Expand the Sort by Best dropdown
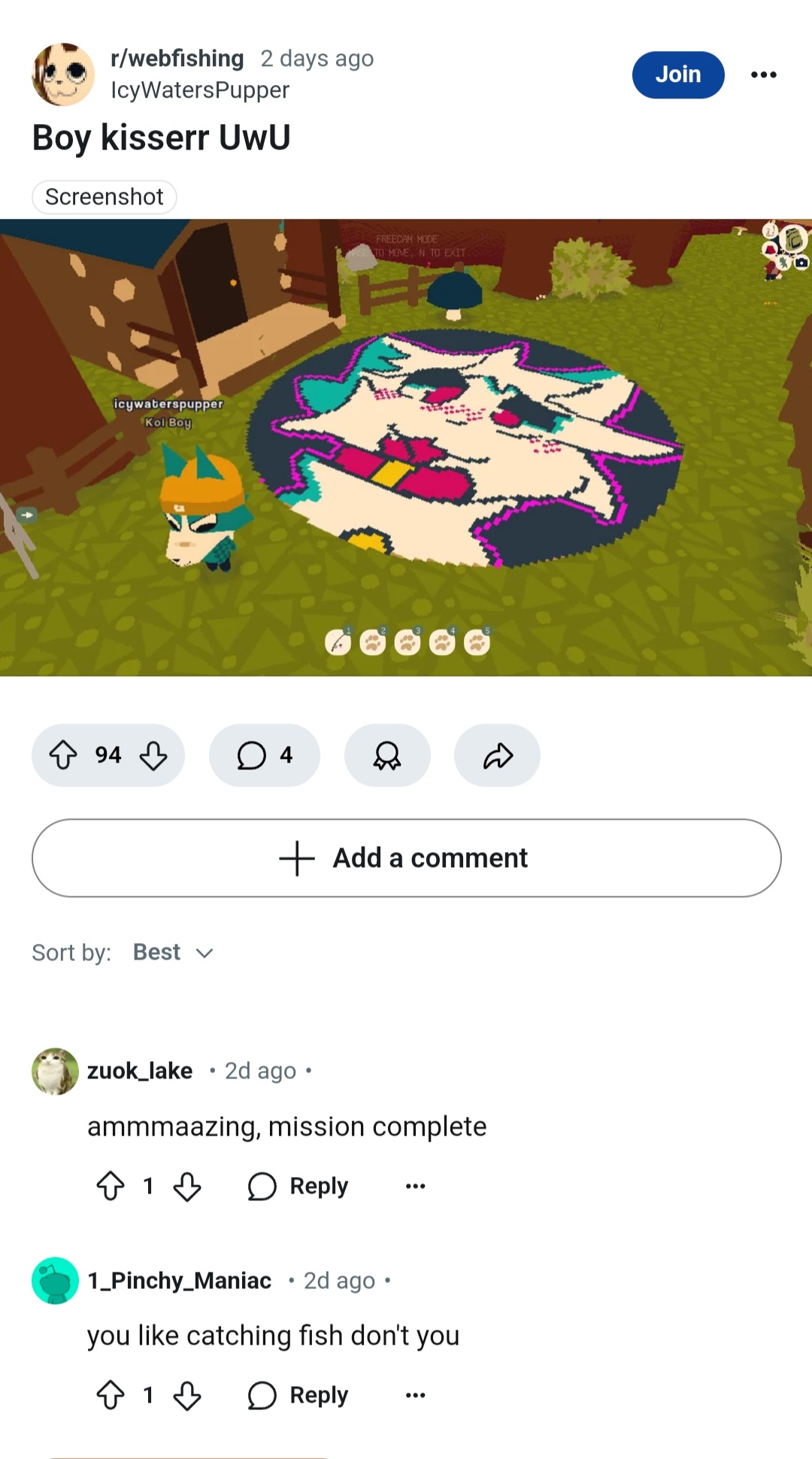The width and height of the screenshot is (812, 1459). [174, 952]
